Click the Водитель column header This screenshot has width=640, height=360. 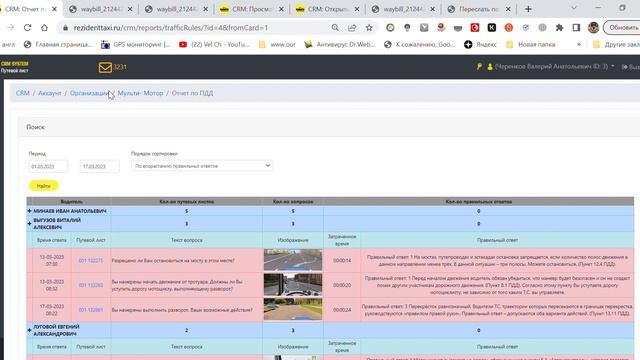point(71,202)
